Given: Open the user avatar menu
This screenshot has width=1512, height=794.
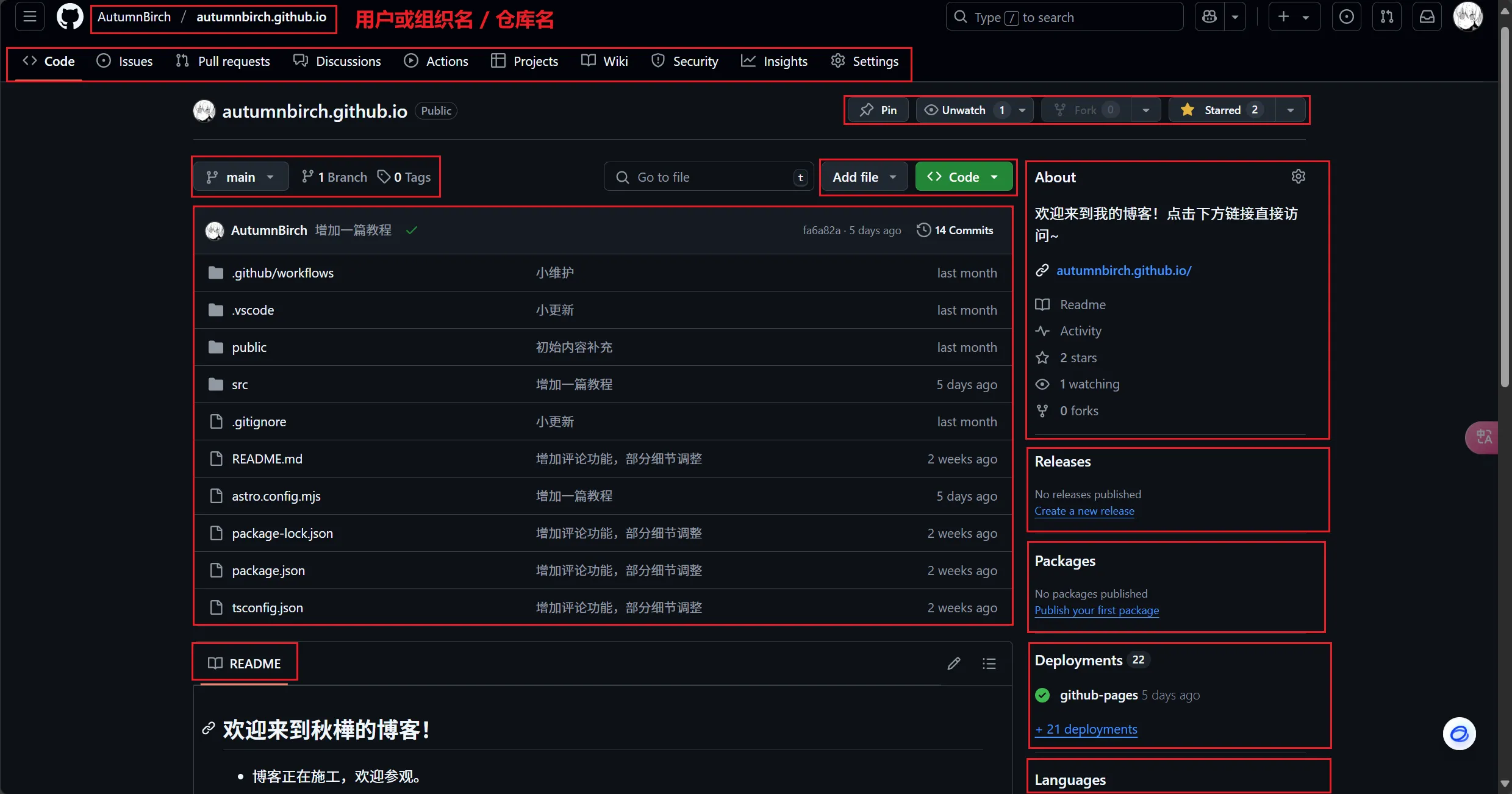Looking at the screenshot, I should [1467, 17].
